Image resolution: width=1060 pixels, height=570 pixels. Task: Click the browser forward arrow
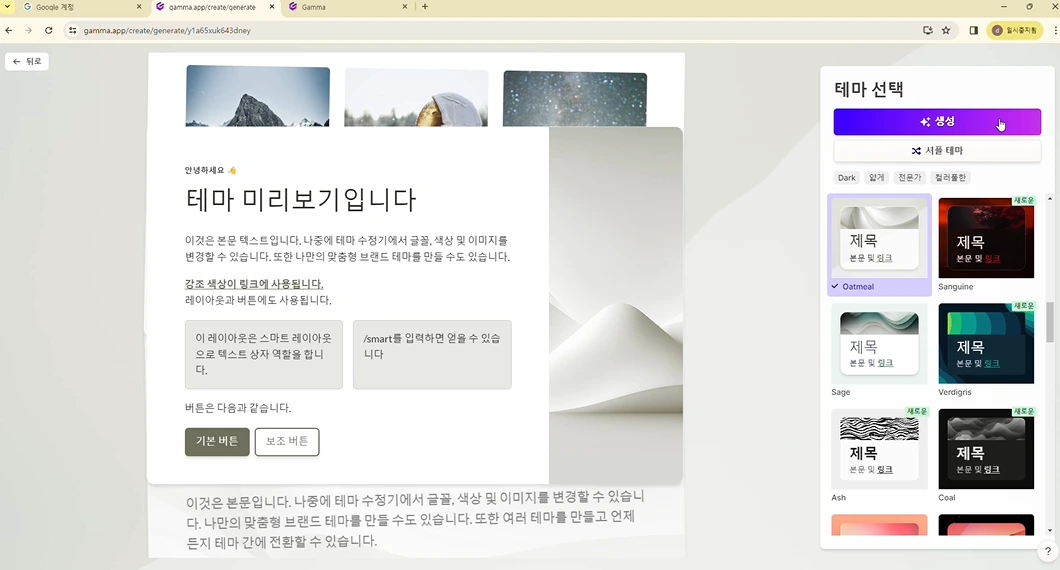point(28,30)
